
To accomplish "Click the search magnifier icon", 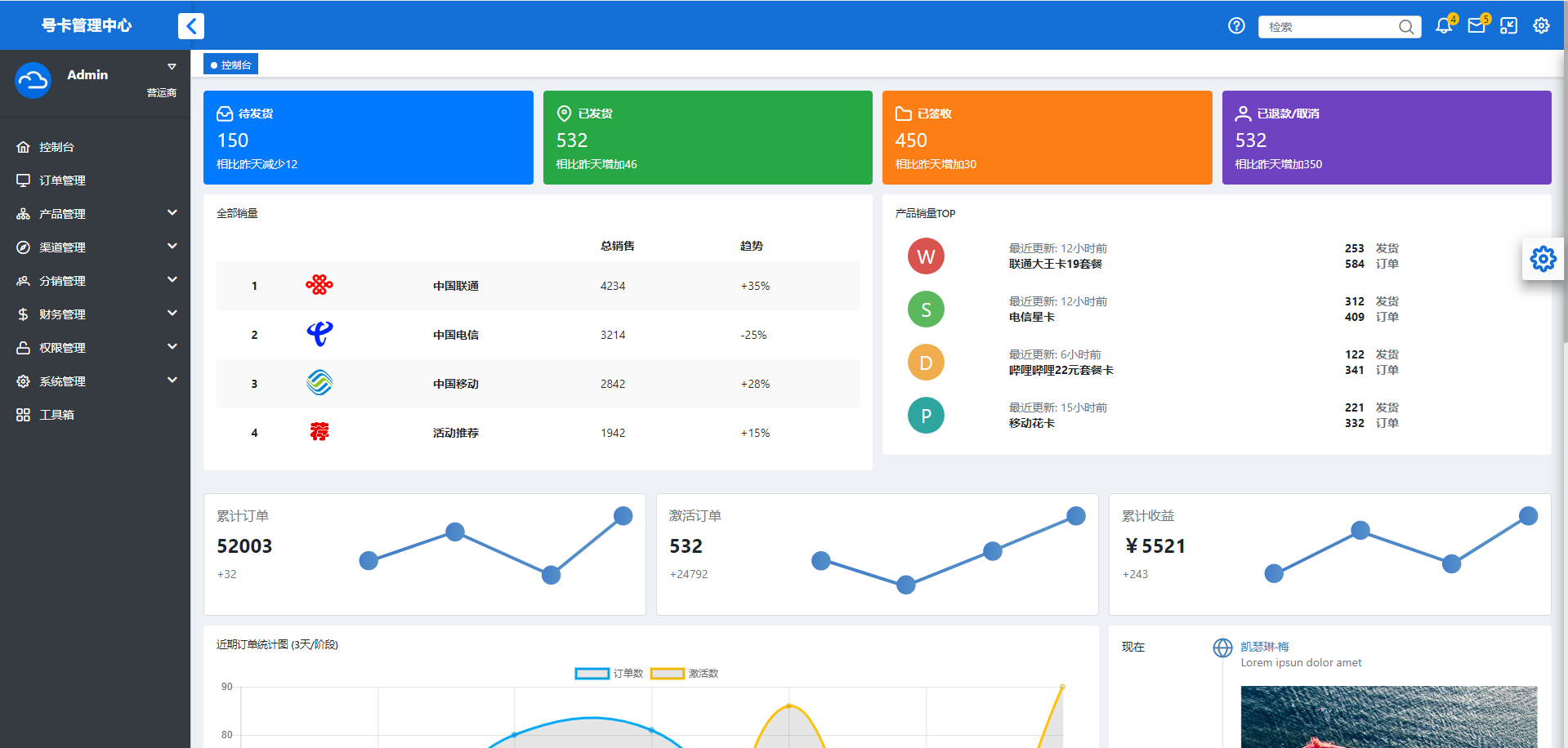I will (1406, 27).
